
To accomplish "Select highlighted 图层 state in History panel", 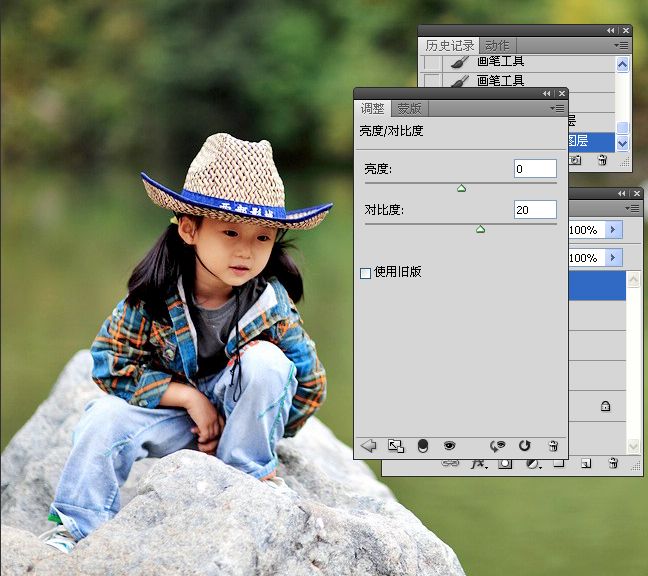I will 591,142.
